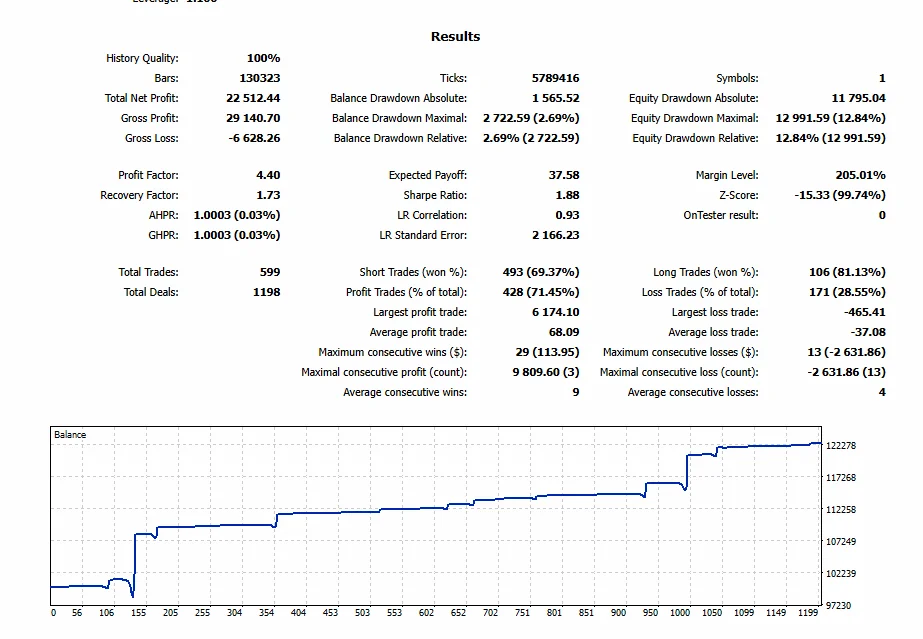
Task: Click the Total Trades value 599
Action: pos(270,272)
